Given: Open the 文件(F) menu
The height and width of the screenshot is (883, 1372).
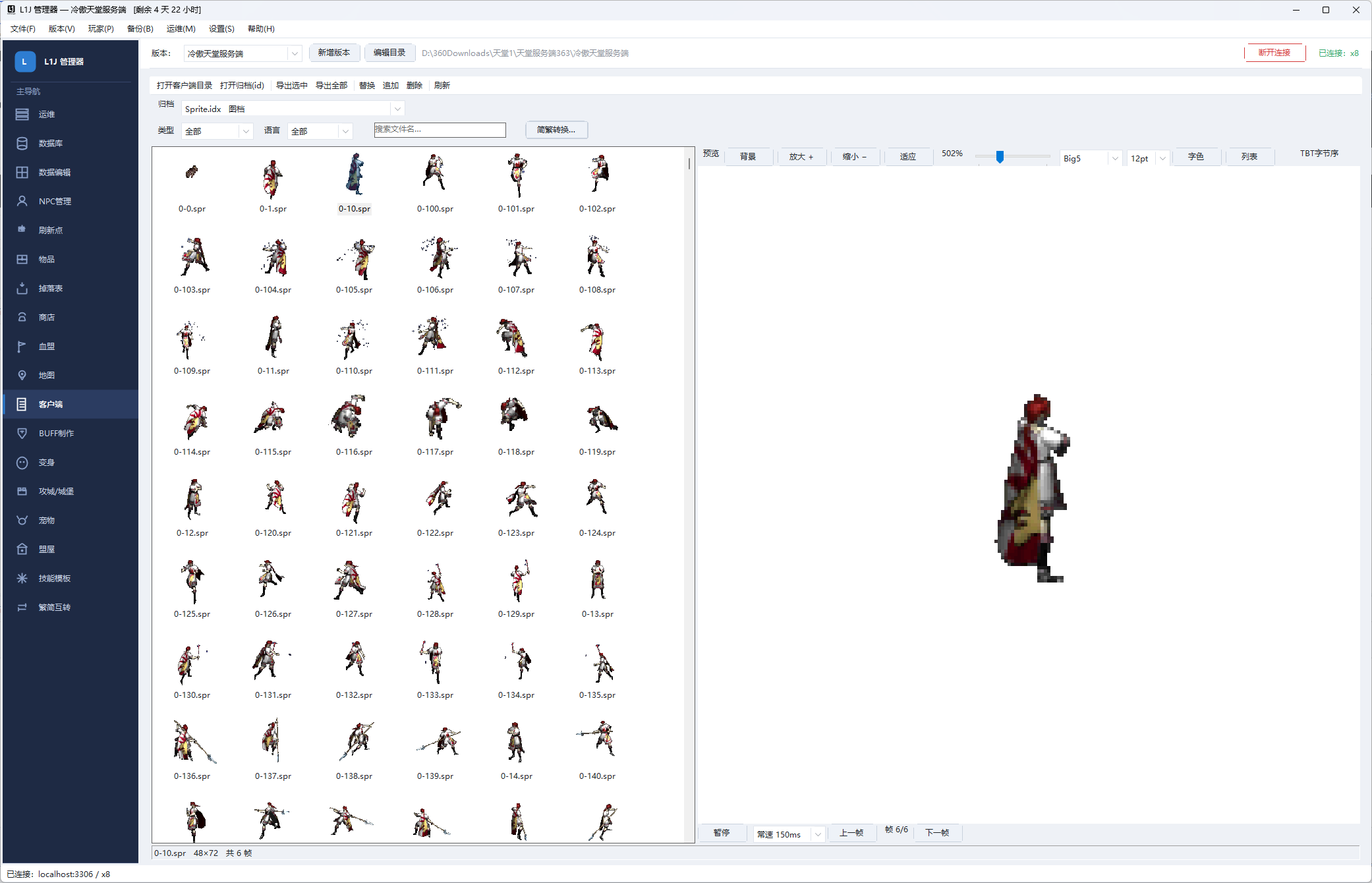Looking at the screenshot, I should point(23,28).
